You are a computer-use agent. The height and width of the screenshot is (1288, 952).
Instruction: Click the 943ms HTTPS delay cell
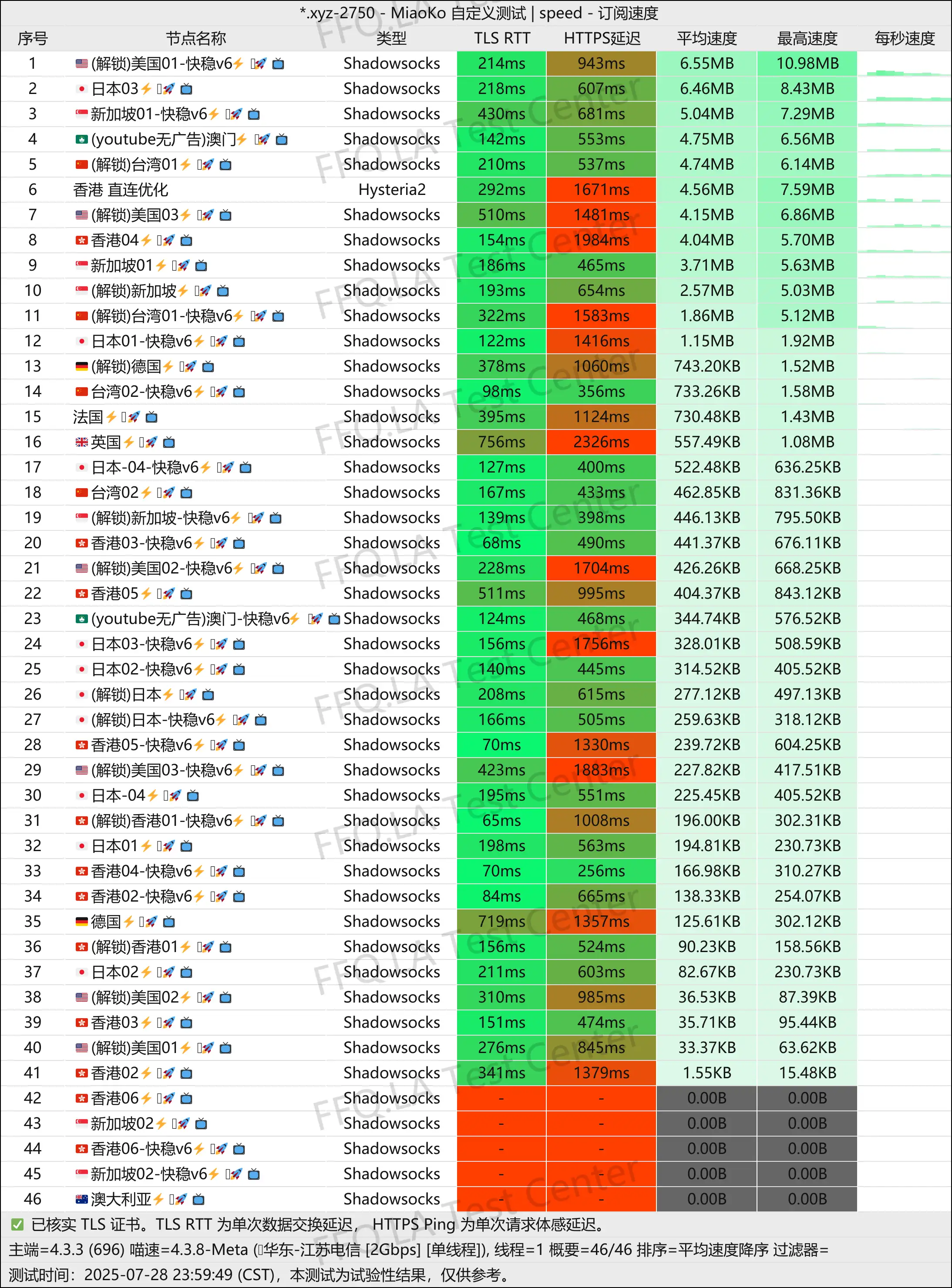point(601,64)
